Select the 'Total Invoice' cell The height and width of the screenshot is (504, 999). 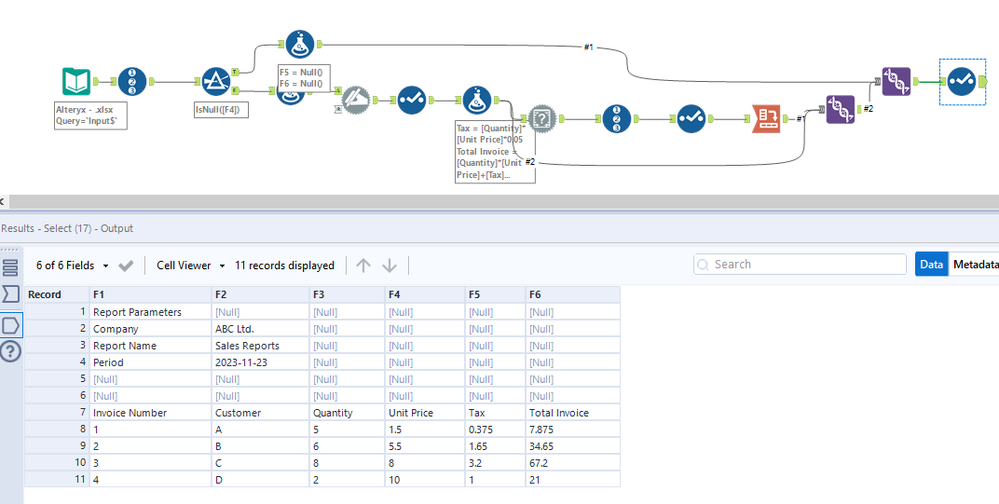573,413
